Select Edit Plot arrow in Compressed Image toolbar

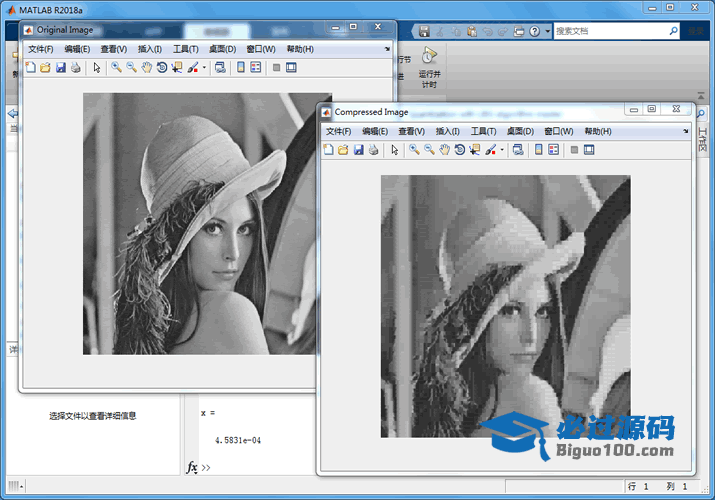[394, 149]
